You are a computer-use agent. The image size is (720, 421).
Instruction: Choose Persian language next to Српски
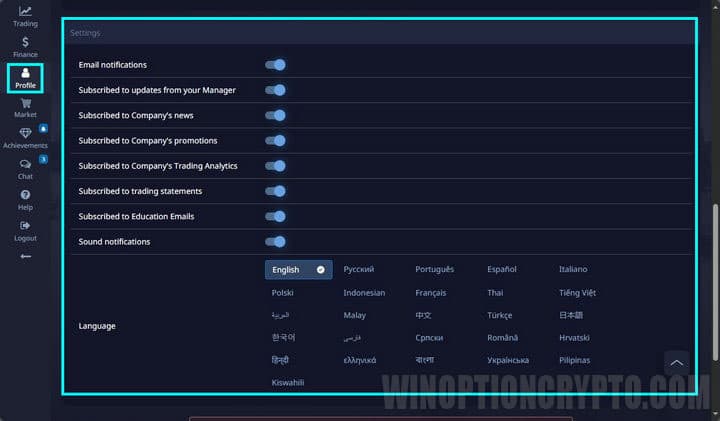point(352,338)
